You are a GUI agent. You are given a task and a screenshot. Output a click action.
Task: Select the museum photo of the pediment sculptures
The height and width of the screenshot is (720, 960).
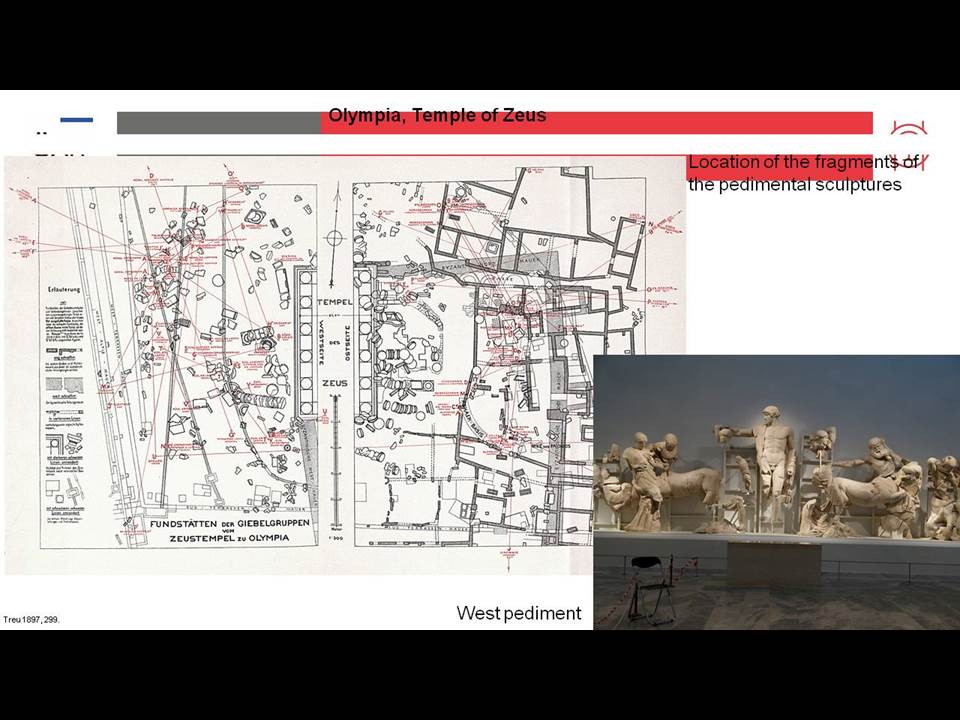(776, 492)
